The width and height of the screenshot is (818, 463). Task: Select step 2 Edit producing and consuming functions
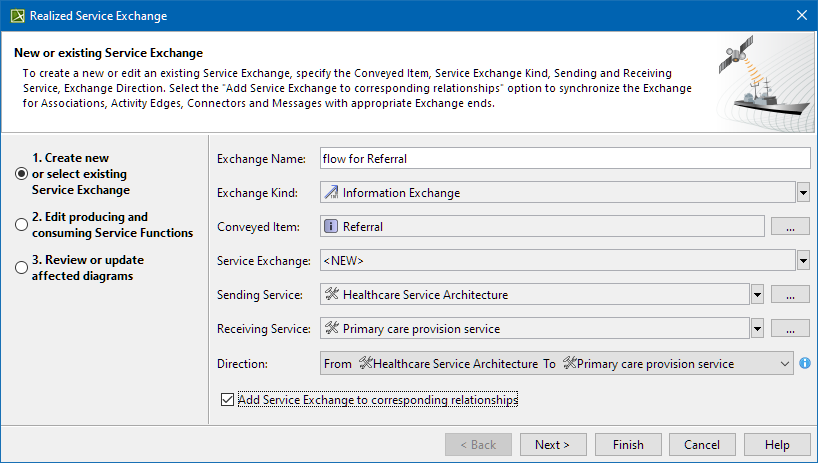tap(21, 225)
